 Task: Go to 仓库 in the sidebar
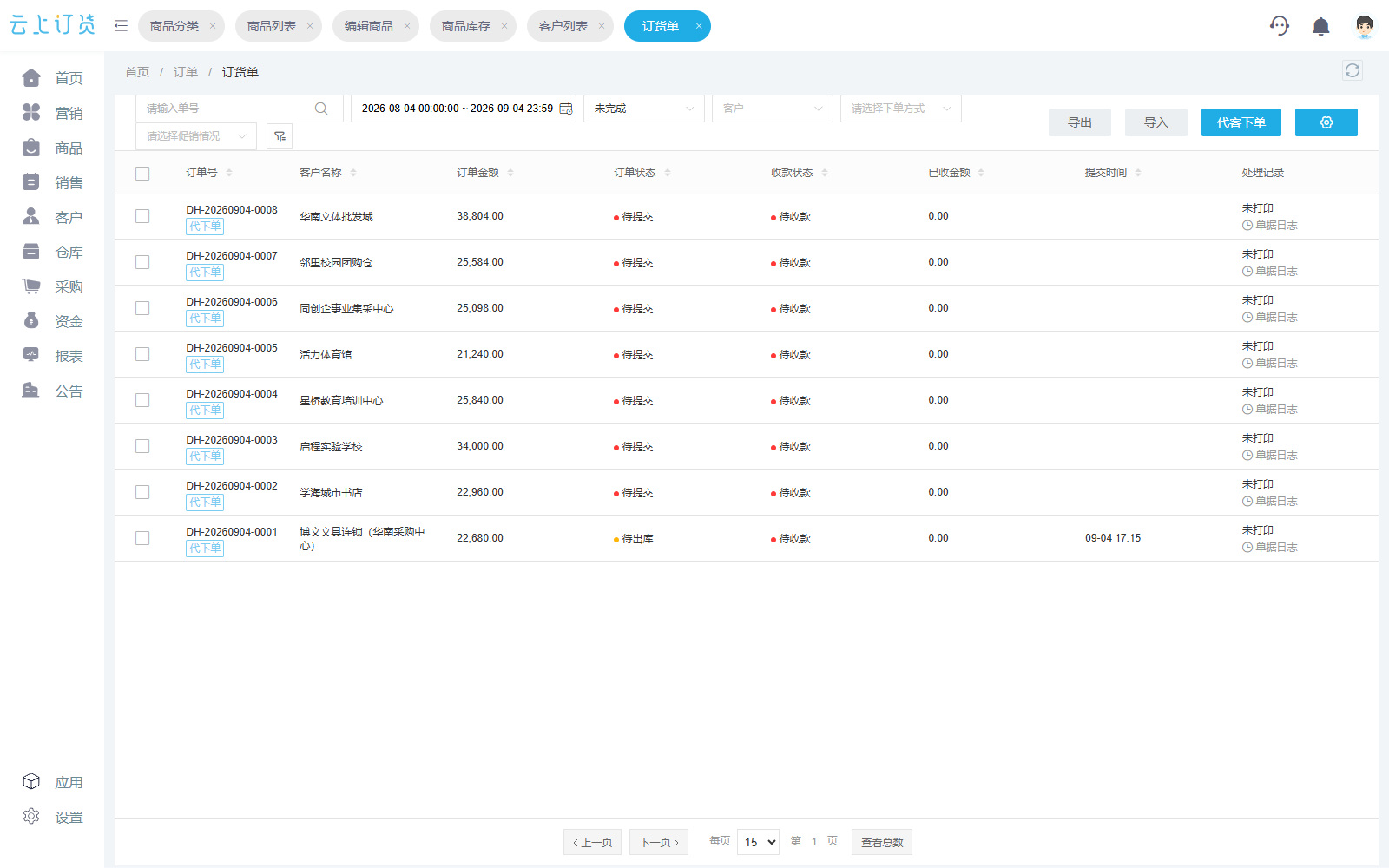(52, 252)
